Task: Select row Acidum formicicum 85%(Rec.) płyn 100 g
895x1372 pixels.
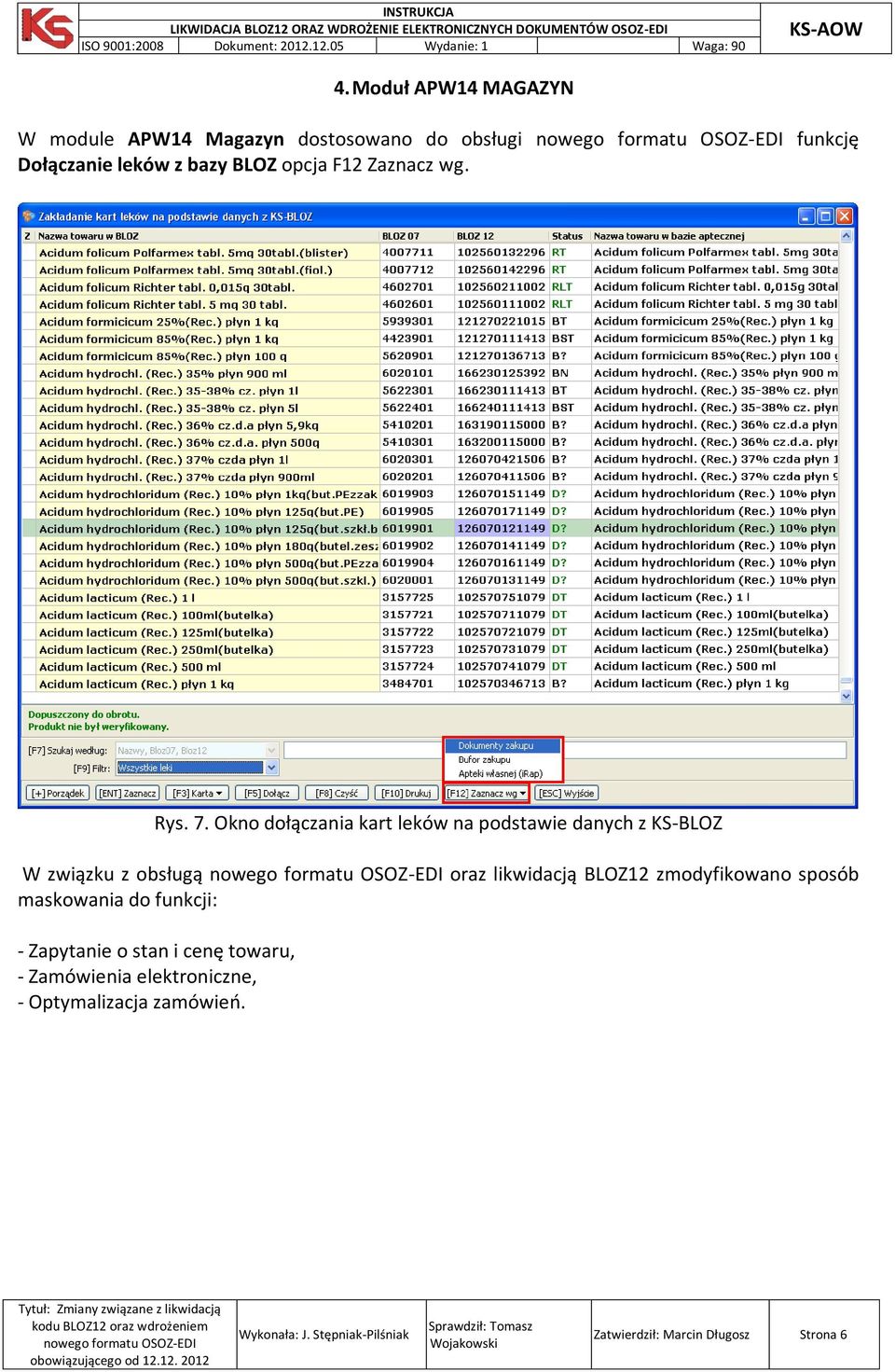Action: [x=430, y=356]
